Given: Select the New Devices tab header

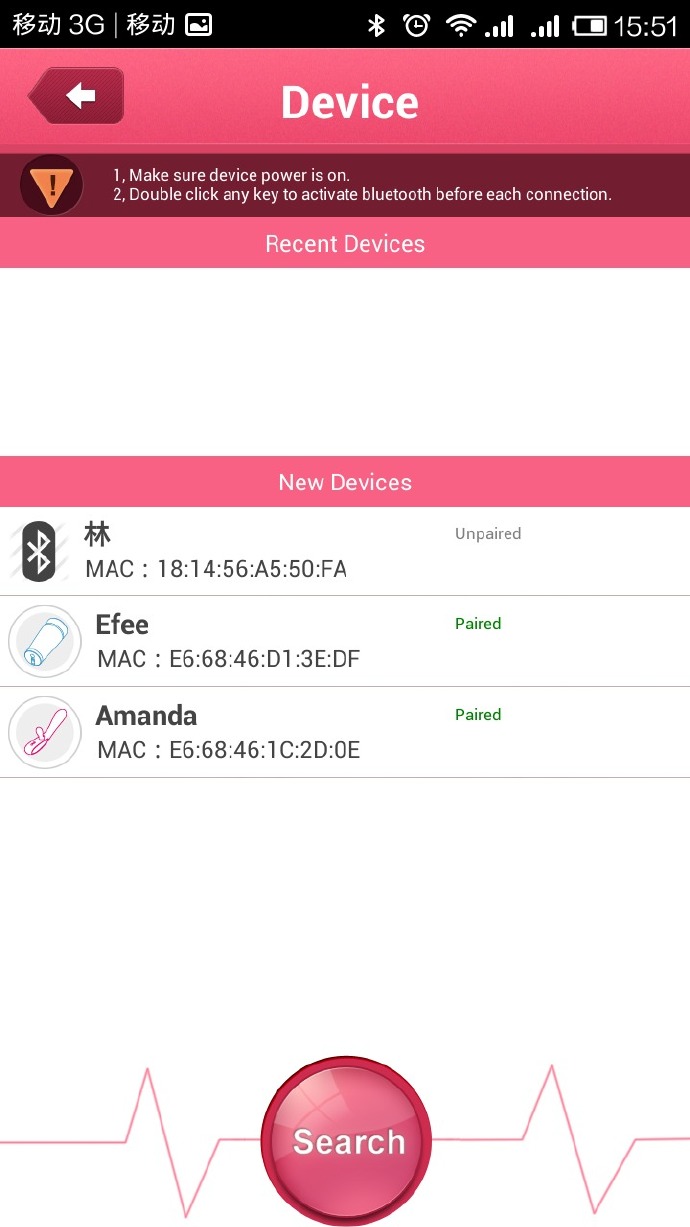Looking at the screenshot, I should point(345,481).
